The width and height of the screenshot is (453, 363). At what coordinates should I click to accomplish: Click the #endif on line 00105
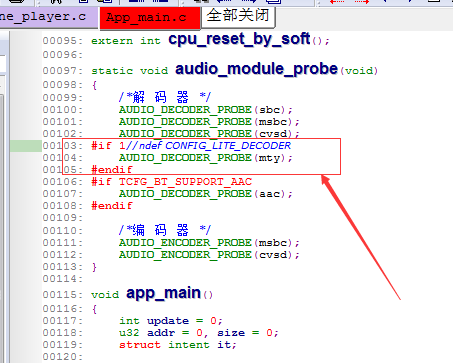112,170
